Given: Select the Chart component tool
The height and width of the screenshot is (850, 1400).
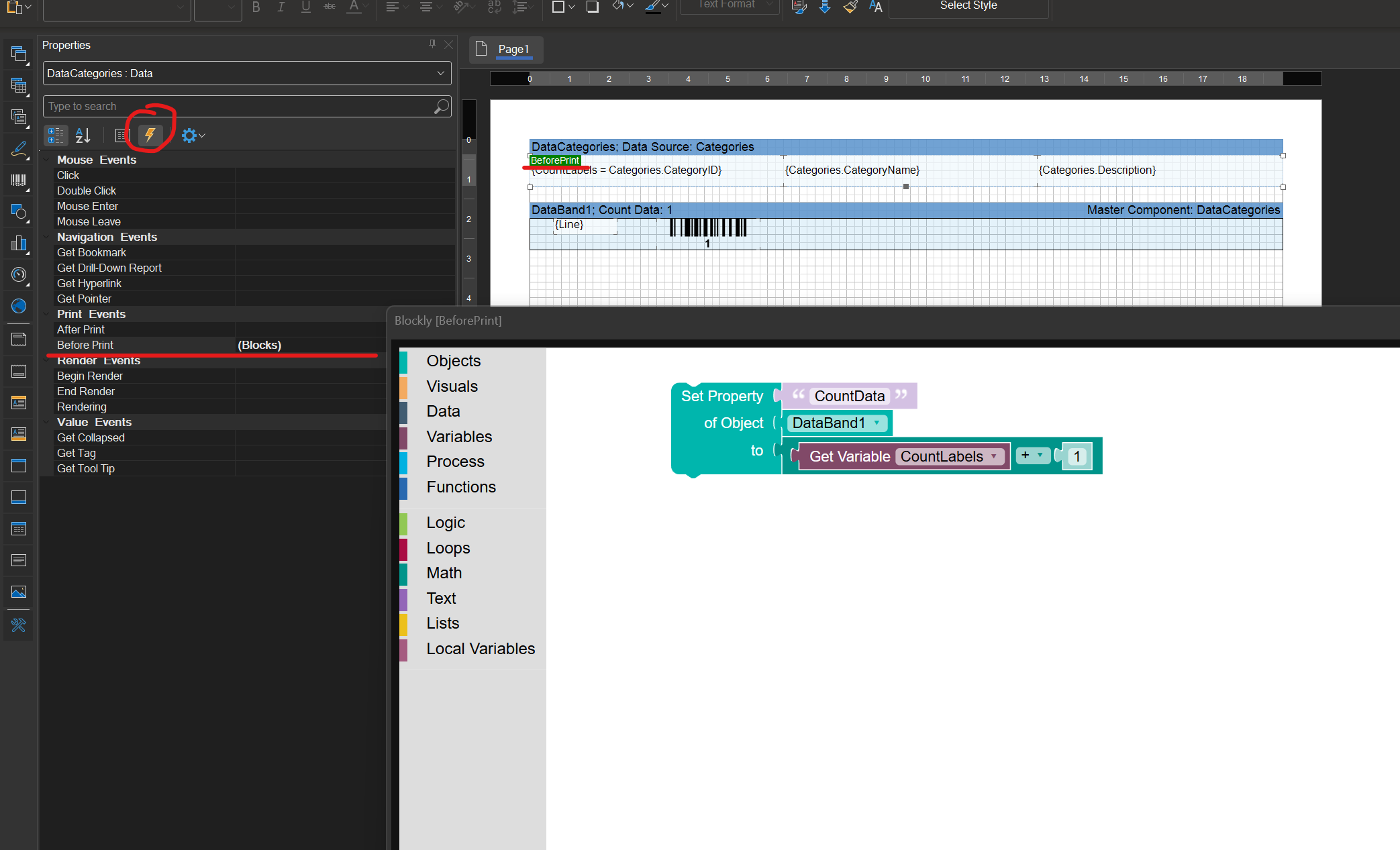Looking at the screenshot, I should click(x=18, y=244).
